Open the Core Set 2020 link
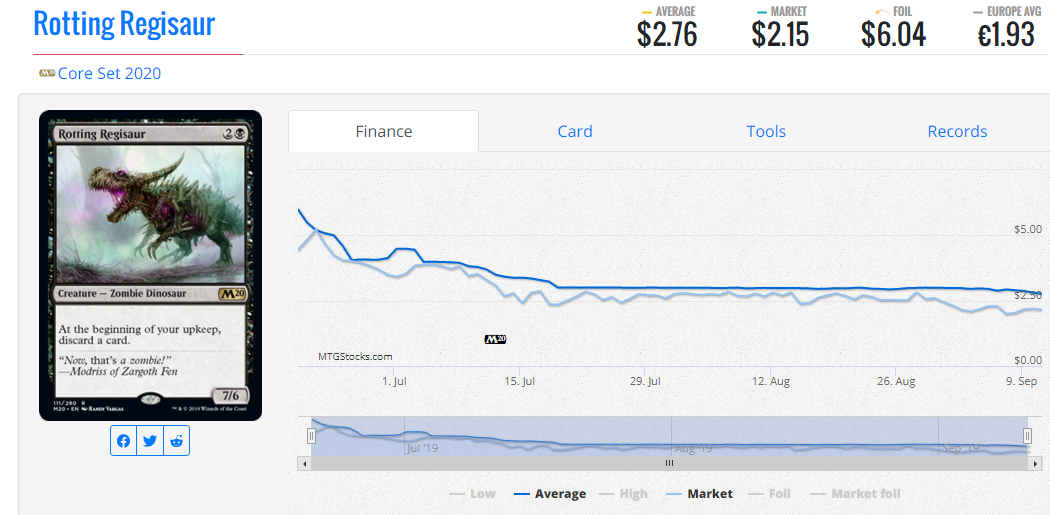Viewport: 1050px width, 515px height. (x=109, y=73)
